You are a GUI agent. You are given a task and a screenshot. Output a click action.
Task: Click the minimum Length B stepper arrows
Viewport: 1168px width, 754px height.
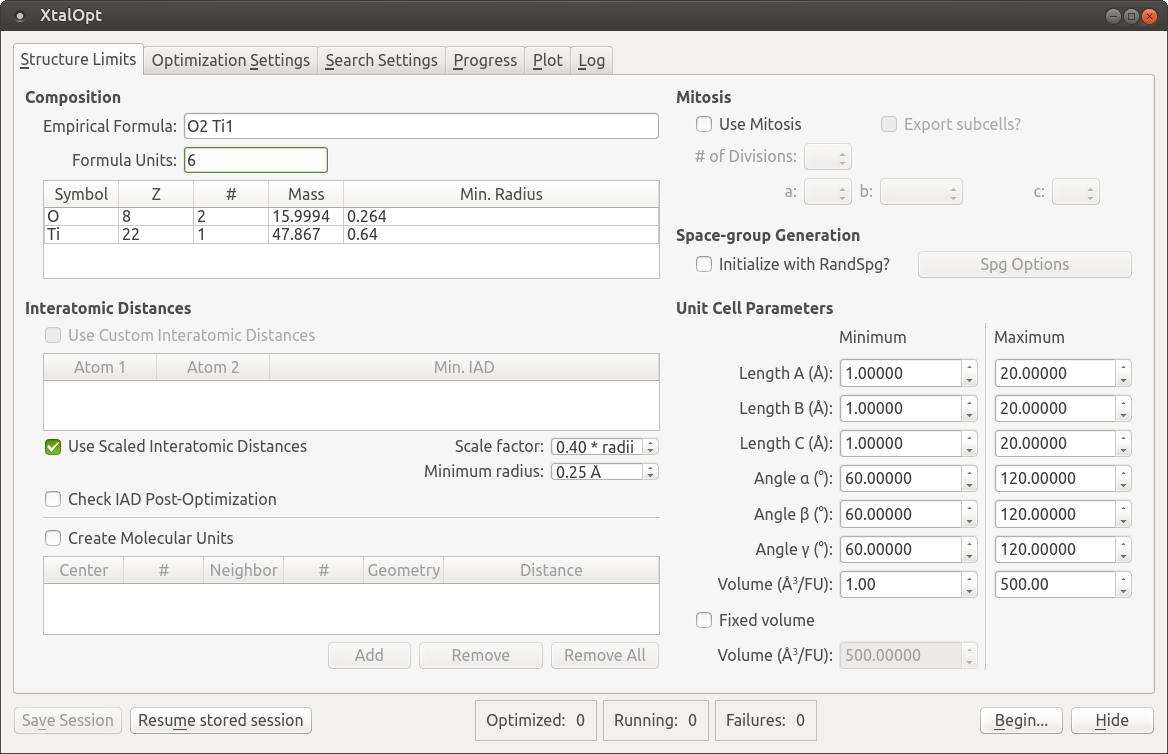pyautogui.click(x=969, y=408)
